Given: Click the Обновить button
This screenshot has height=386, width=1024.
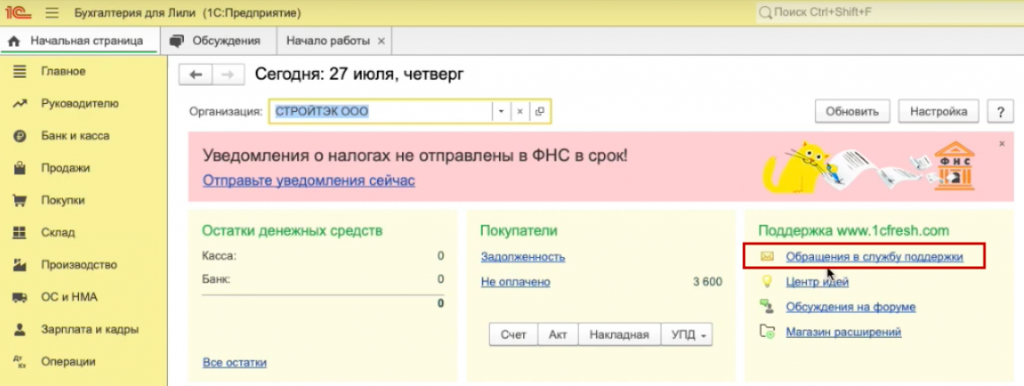Looking at the screenshot, I should 852,111.
